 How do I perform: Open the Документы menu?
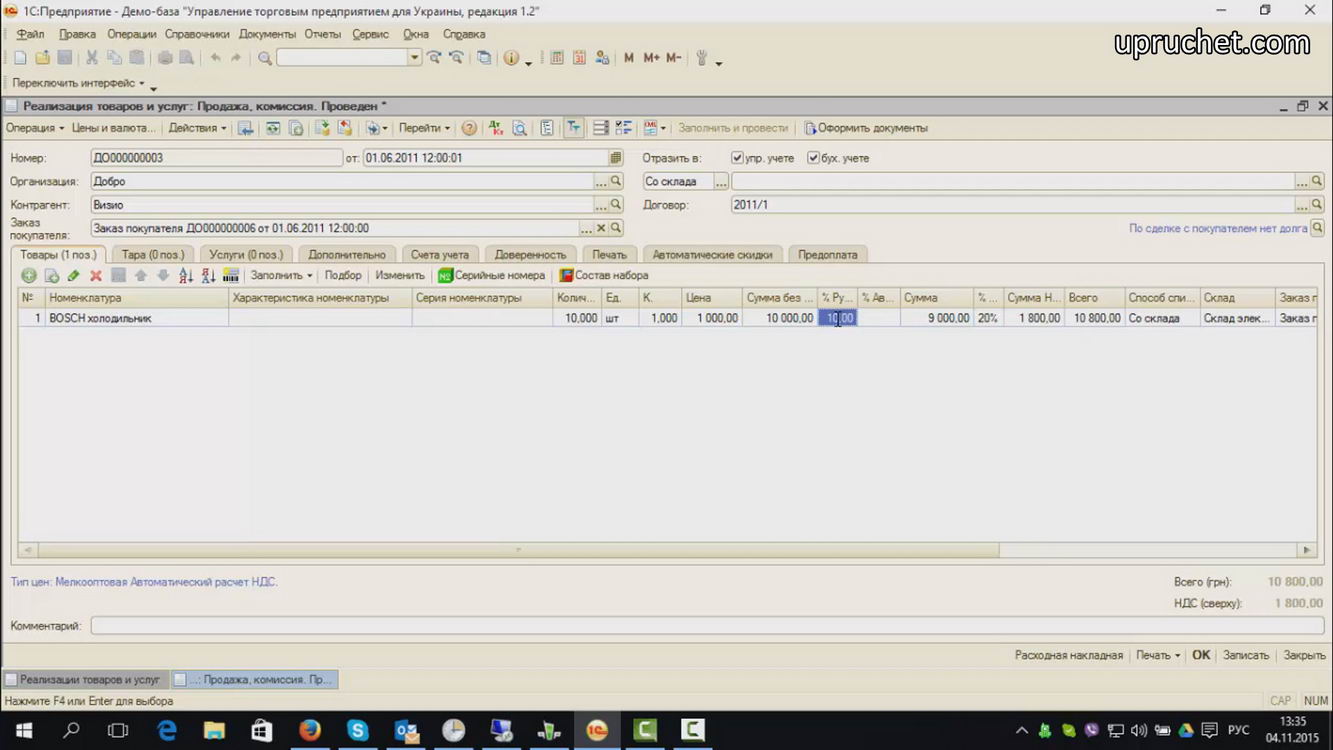point(267,34)
